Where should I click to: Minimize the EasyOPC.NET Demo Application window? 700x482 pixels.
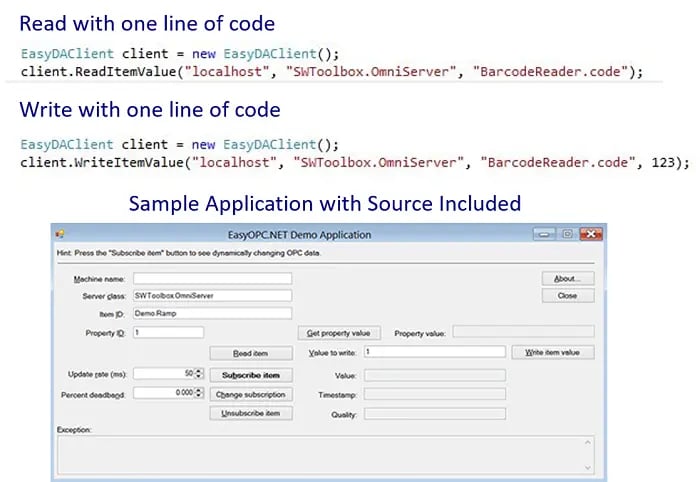tap(544, 235)
